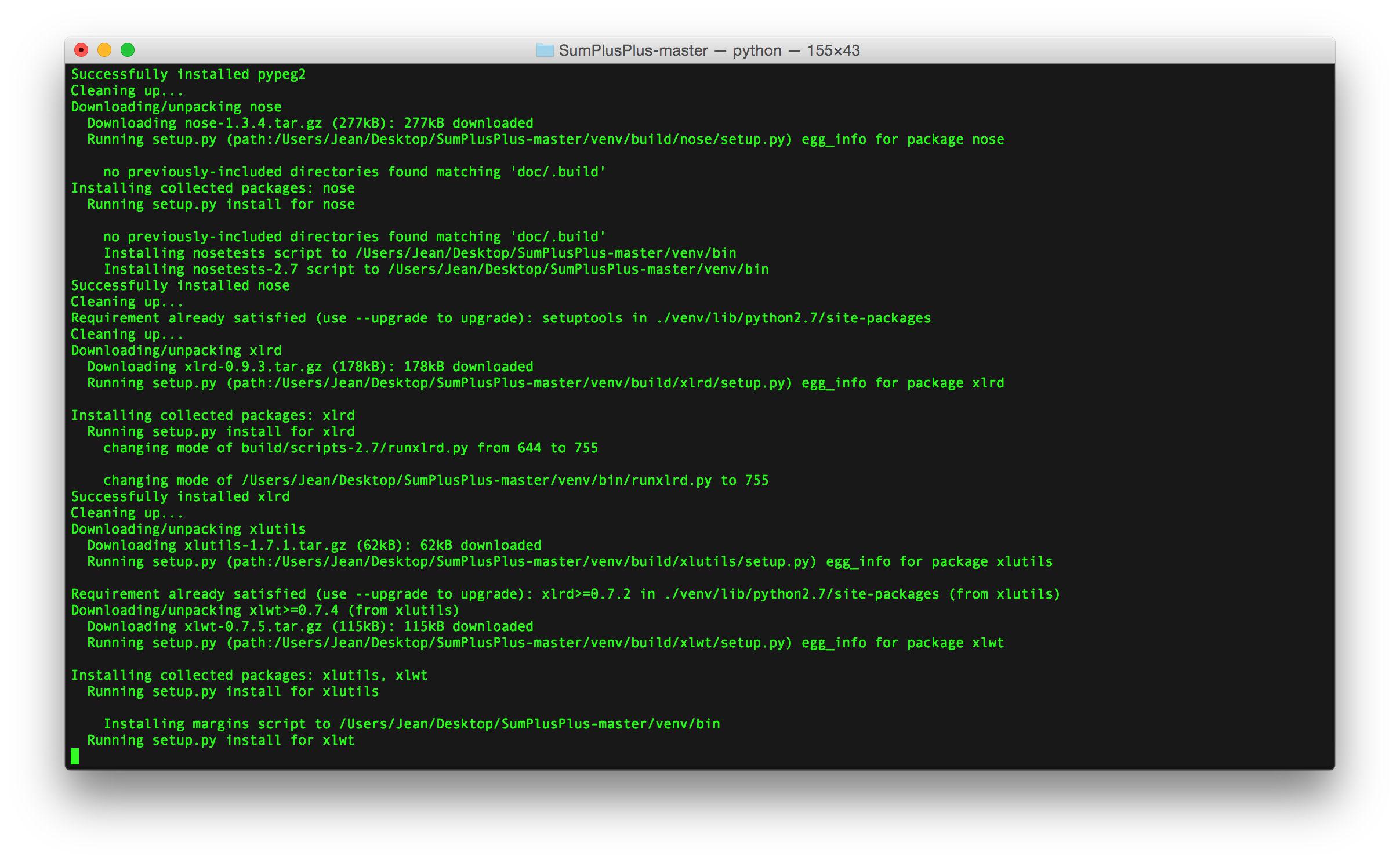The width and height of the screenshot is (1400, 863).
Task: Click 'egg_info for package xlrd' line
Action: click(546, 383)
